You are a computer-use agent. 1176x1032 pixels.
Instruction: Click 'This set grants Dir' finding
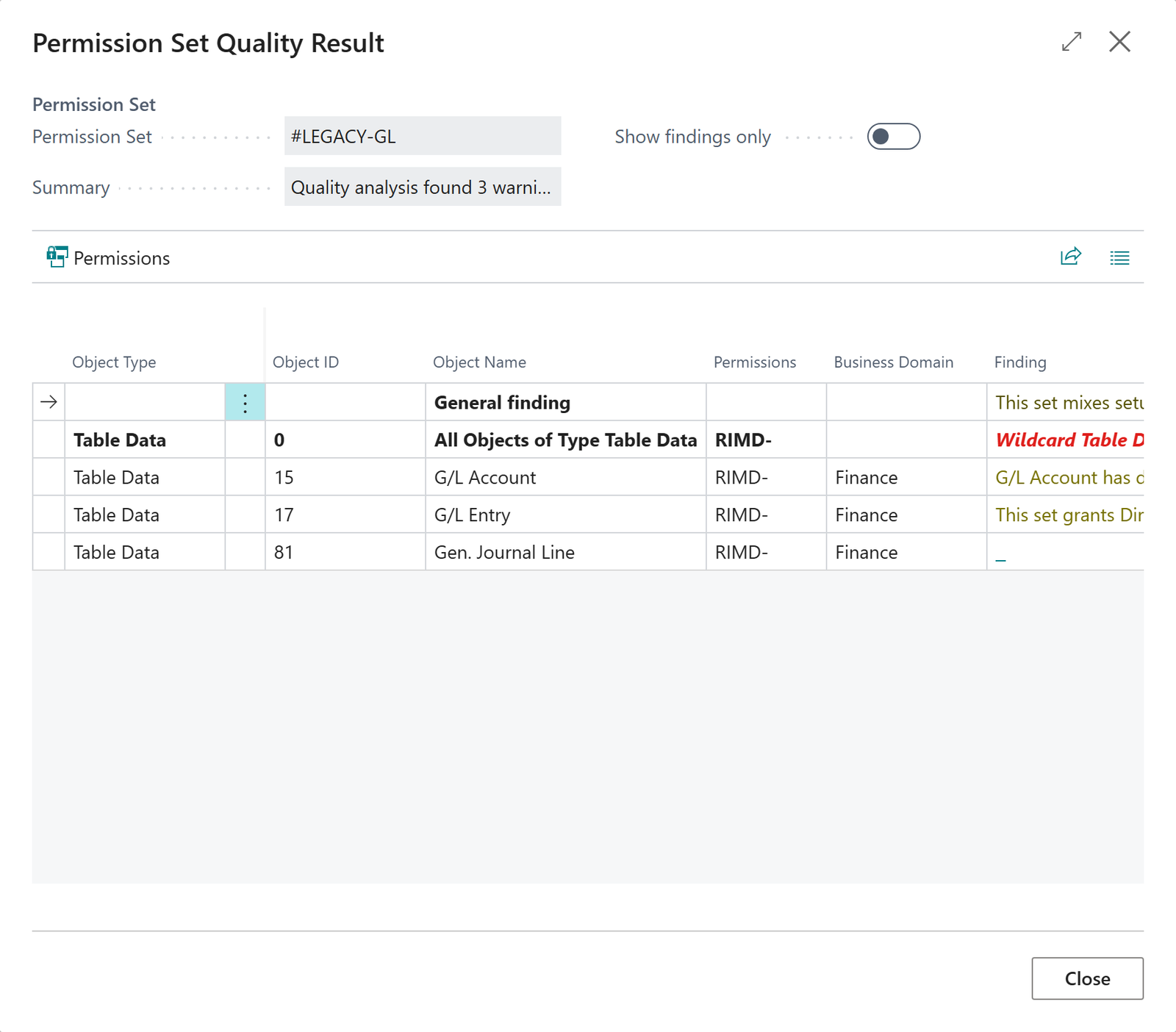point(1069,515)
